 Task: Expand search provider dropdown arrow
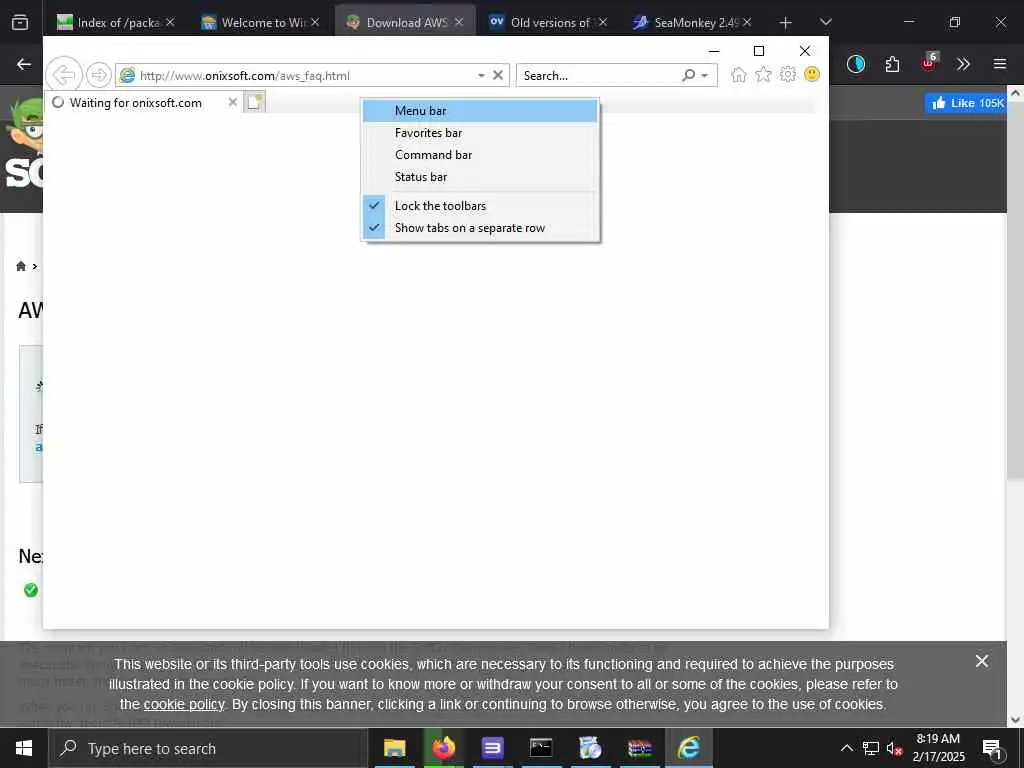(705, 76)
